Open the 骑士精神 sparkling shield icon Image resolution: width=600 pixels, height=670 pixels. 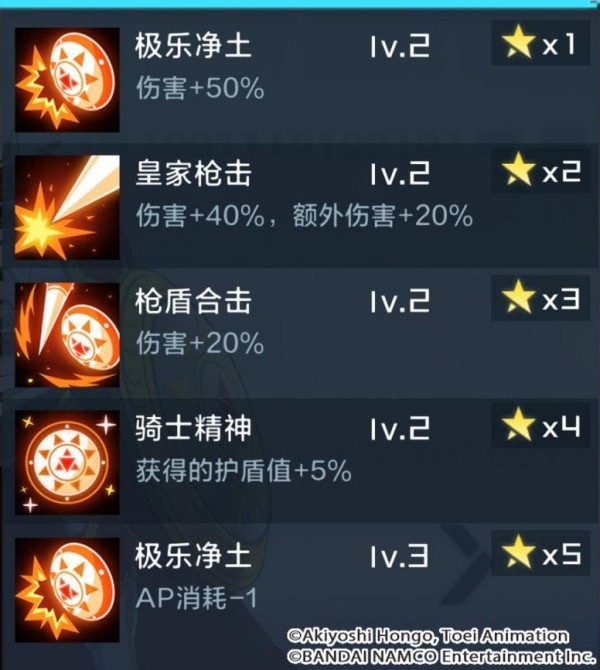click(x=67, y=462)
